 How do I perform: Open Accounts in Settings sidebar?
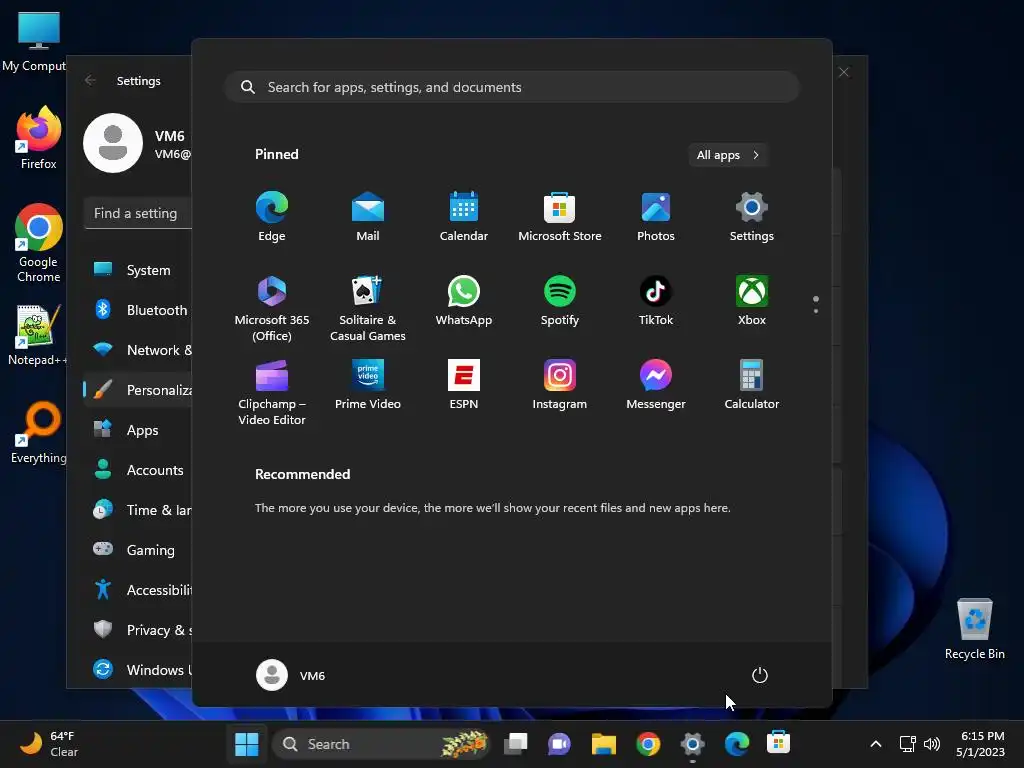tap(138, 470)
